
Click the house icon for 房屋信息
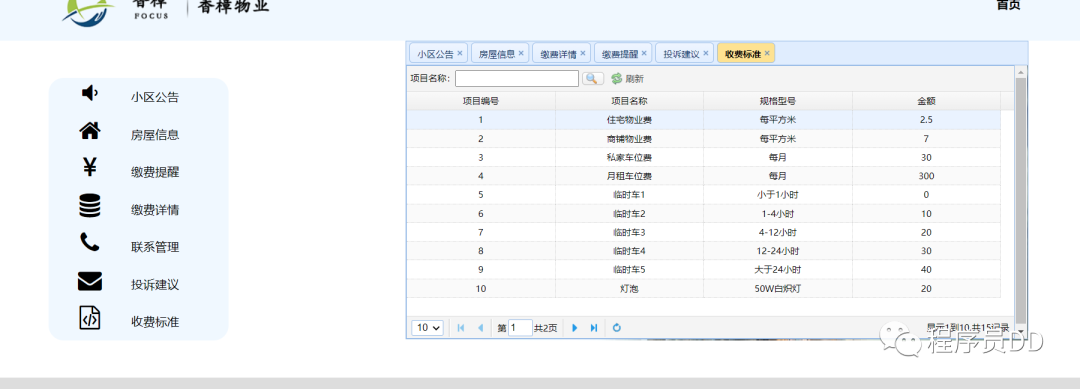pyautogui.click(x=90, y=130)
